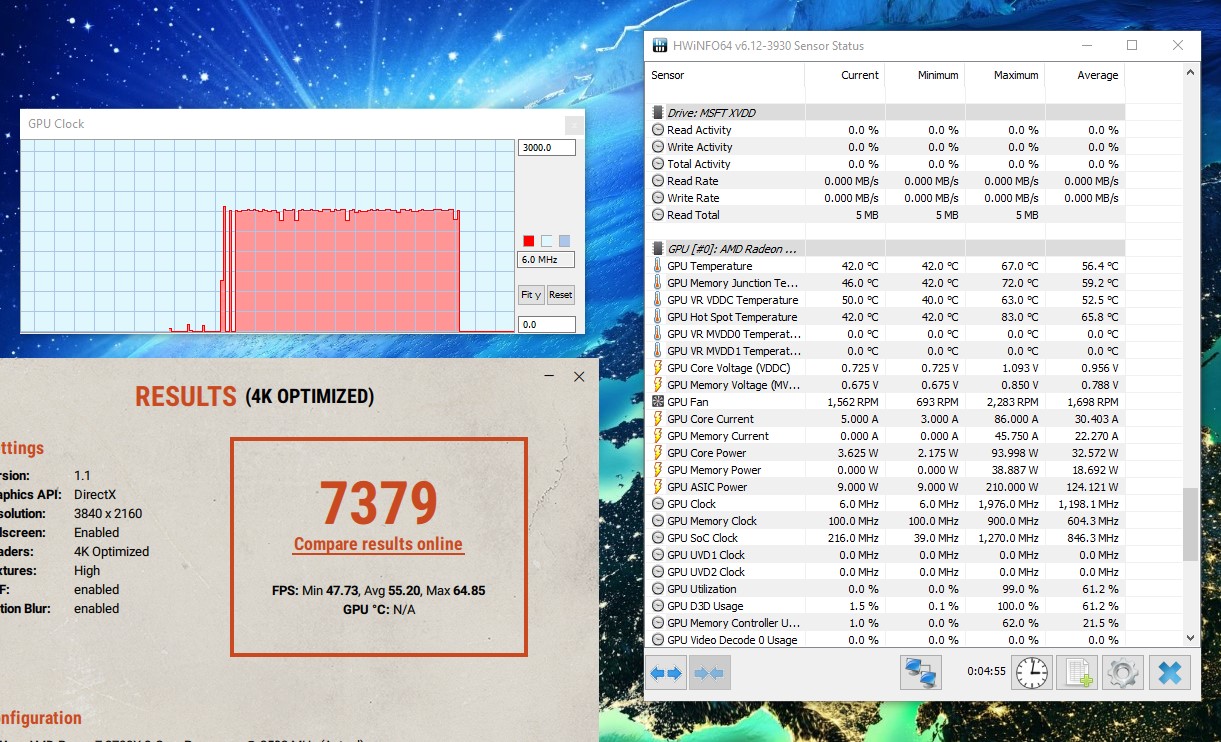
Task: Close the GPU Clock graph window
Action: pos(574,124)
